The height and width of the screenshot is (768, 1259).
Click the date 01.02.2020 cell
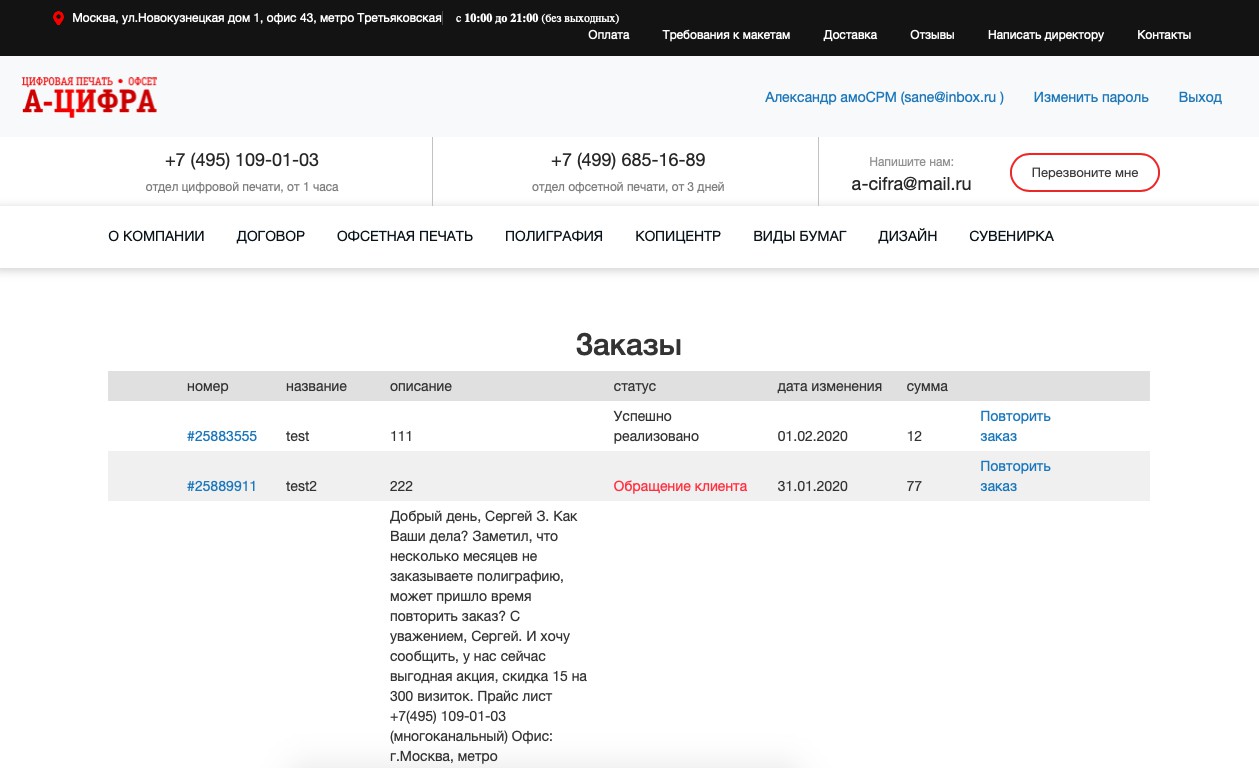coord(812,436)
